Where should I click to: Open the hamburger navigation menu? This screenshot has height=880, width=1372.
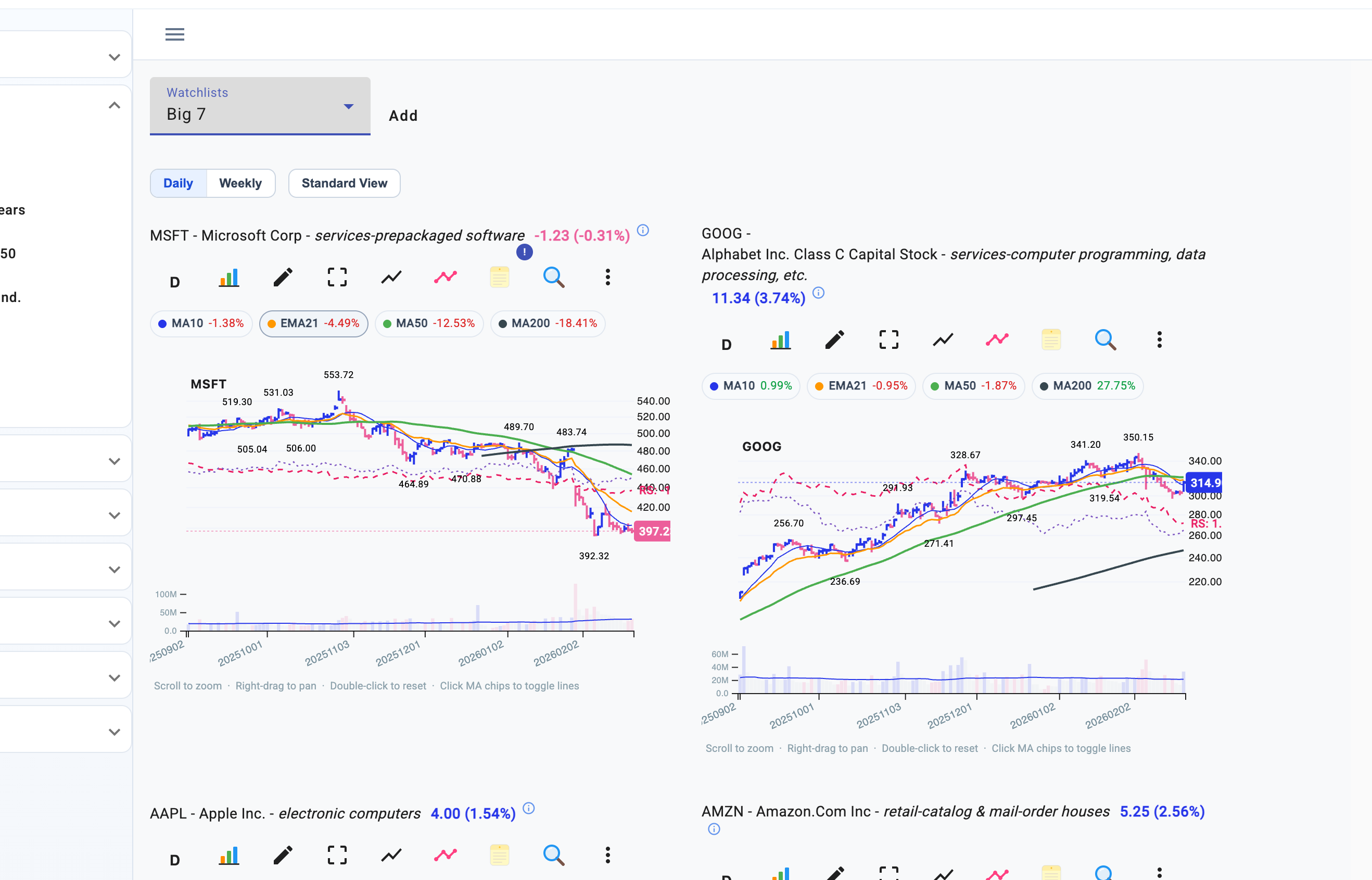click(174, 34)
